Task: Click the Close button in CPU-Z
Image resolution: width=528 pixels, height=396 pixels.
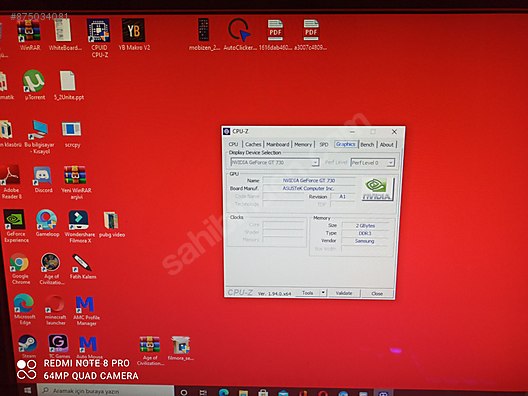Action: coord(377,294)
